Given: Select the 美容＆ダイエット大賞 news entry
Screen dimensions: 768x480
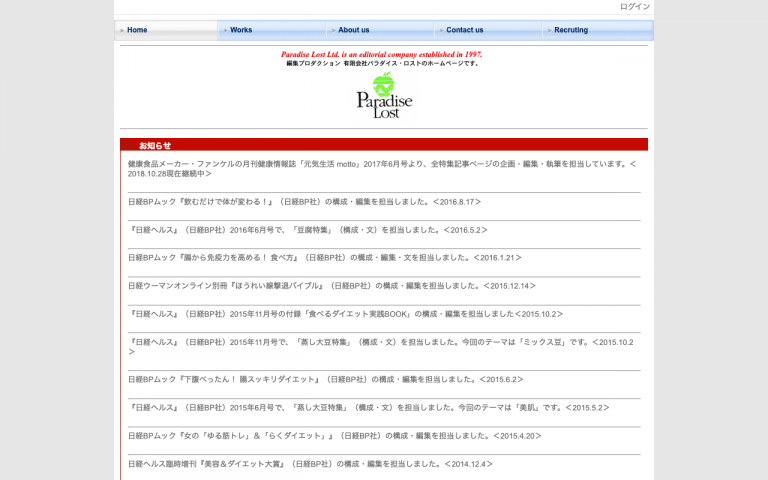Looking at the screenshot, I should click(310, 464).
